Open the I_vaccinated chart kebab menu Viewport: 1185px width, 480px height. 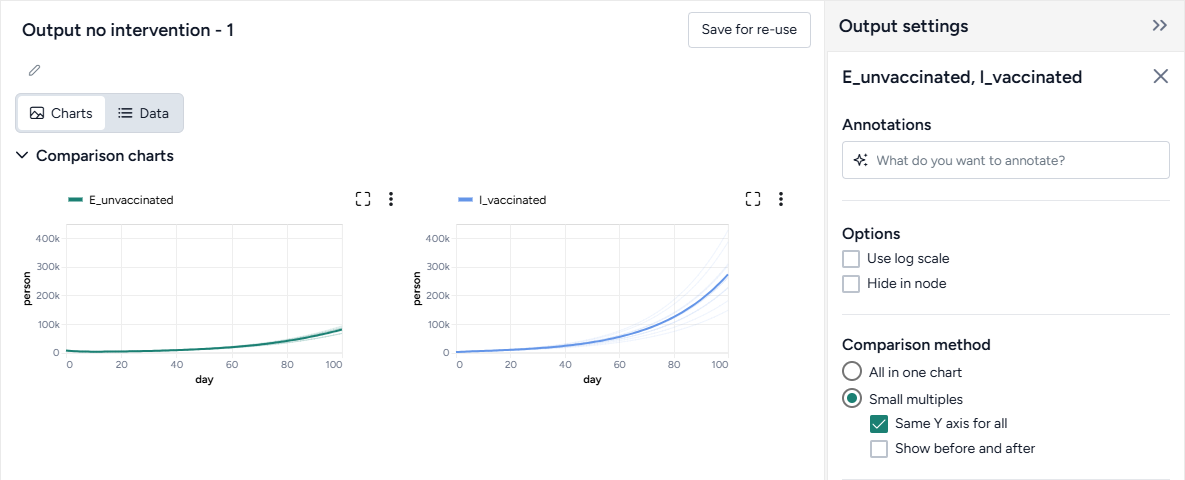click(781, 199)
